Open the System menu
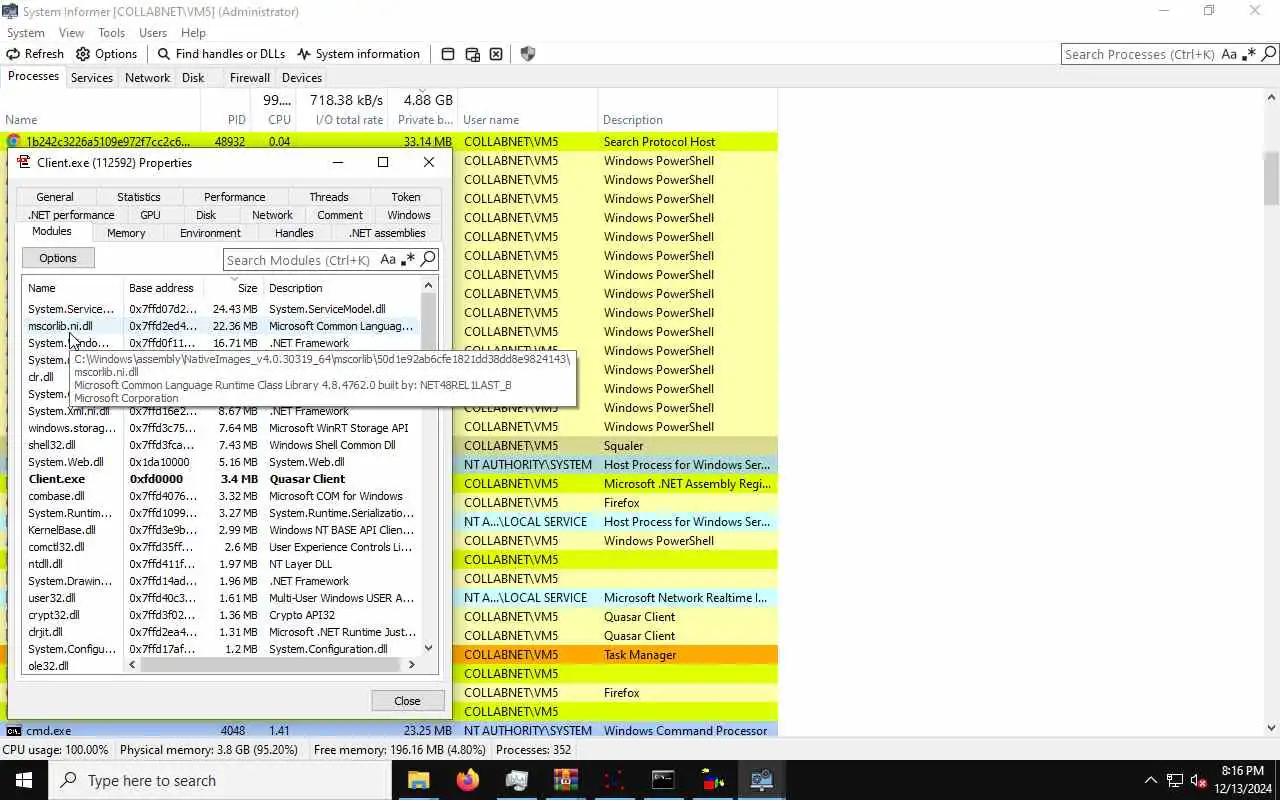The width and height of the screenshot is (1280, 800). (26, 33)
